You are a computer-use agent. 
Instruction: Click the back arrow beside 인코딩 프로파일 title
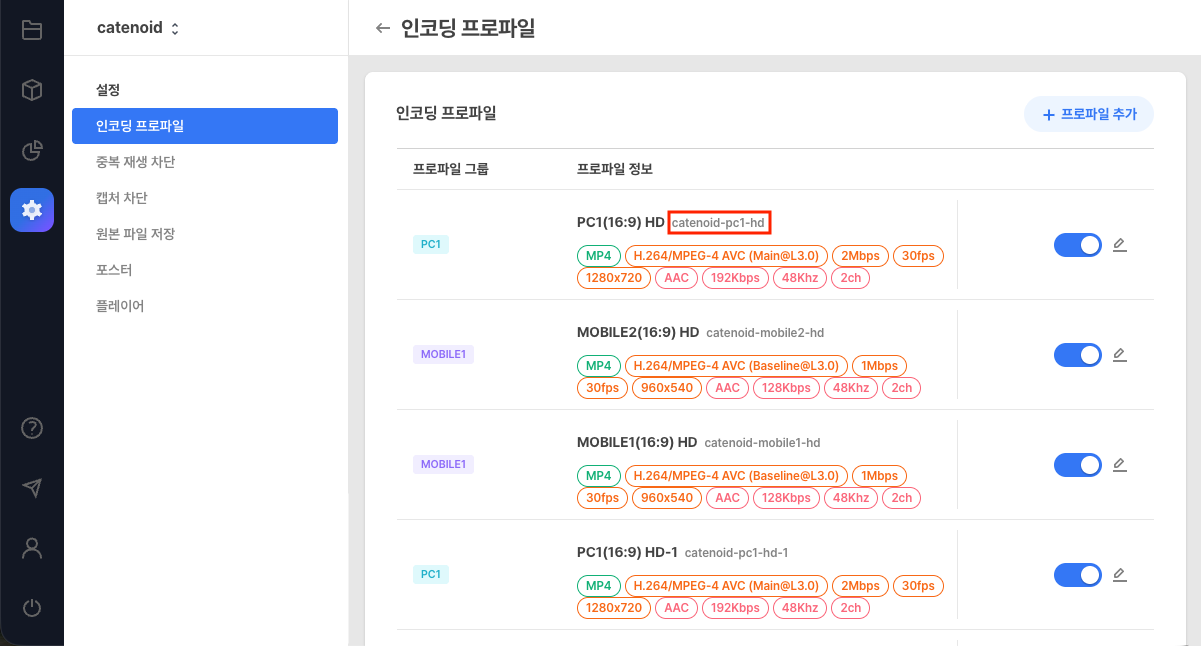click(x=383, y=29)
